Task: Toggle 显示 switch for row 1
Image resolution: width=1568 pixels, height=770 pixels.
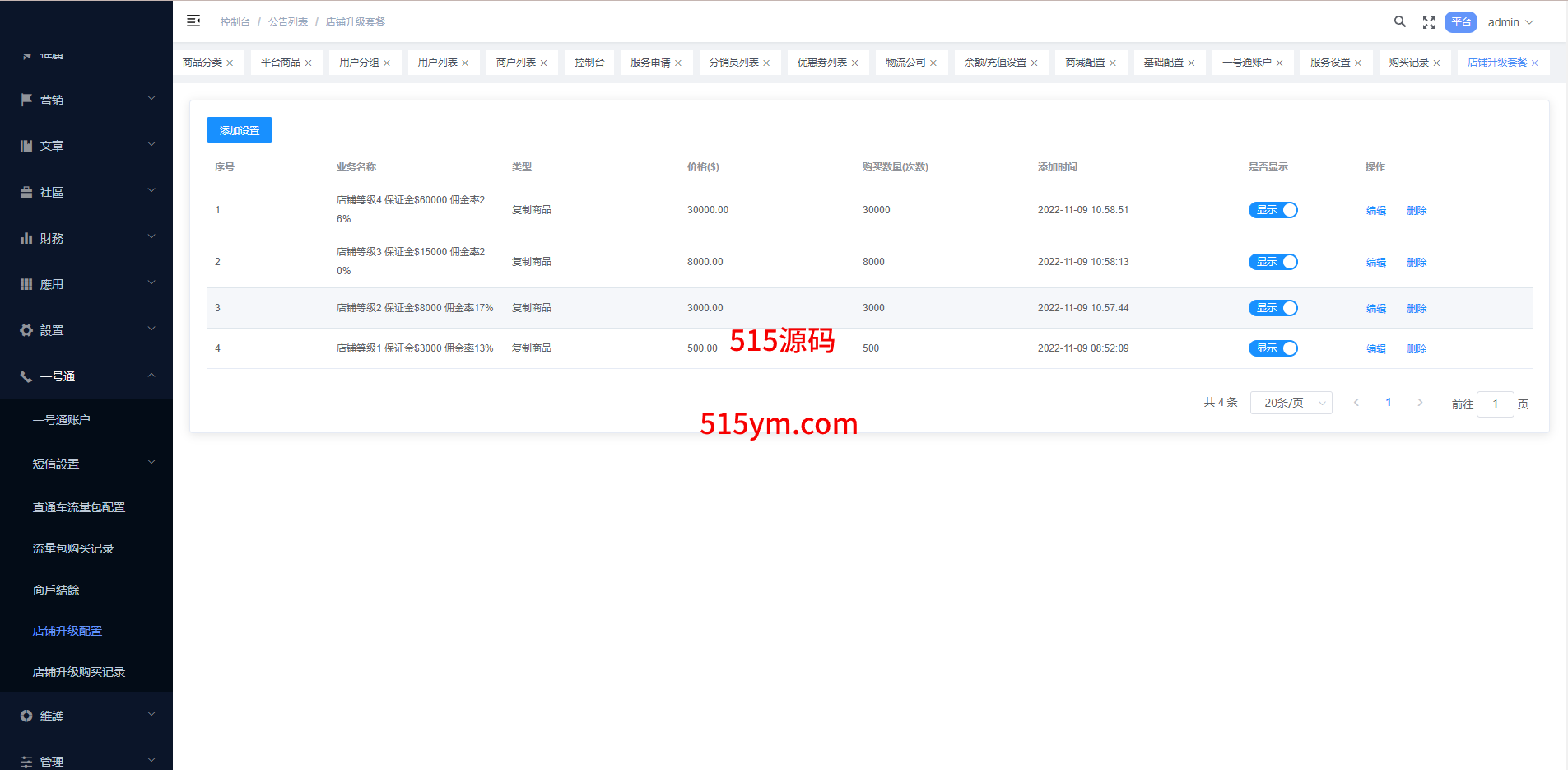Action: [x=1273, y=210]
